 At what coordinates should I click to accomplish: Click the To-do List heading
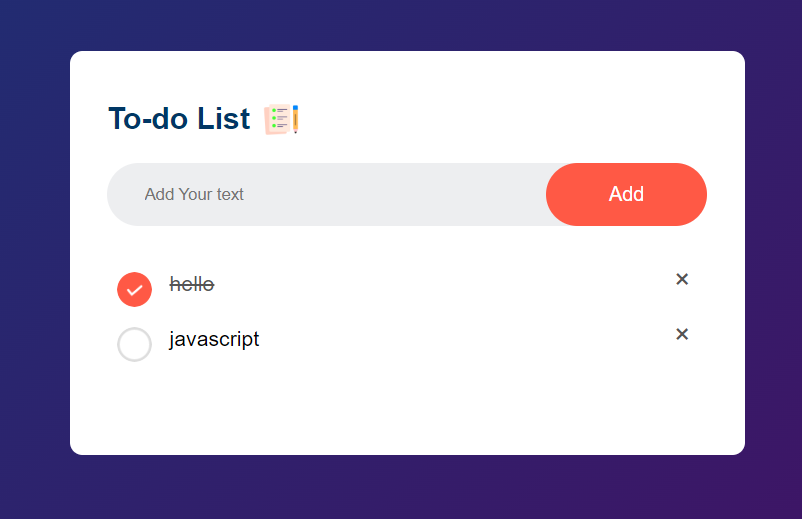[179, 118]
